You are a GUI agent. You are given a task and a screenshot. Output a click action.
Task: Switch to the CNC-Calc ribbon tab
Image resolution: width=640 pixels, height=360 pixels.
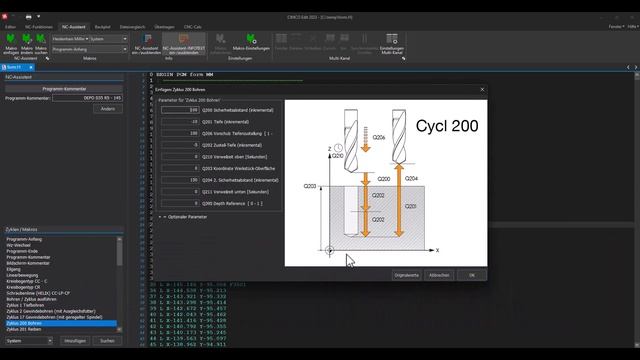(192, 27)
